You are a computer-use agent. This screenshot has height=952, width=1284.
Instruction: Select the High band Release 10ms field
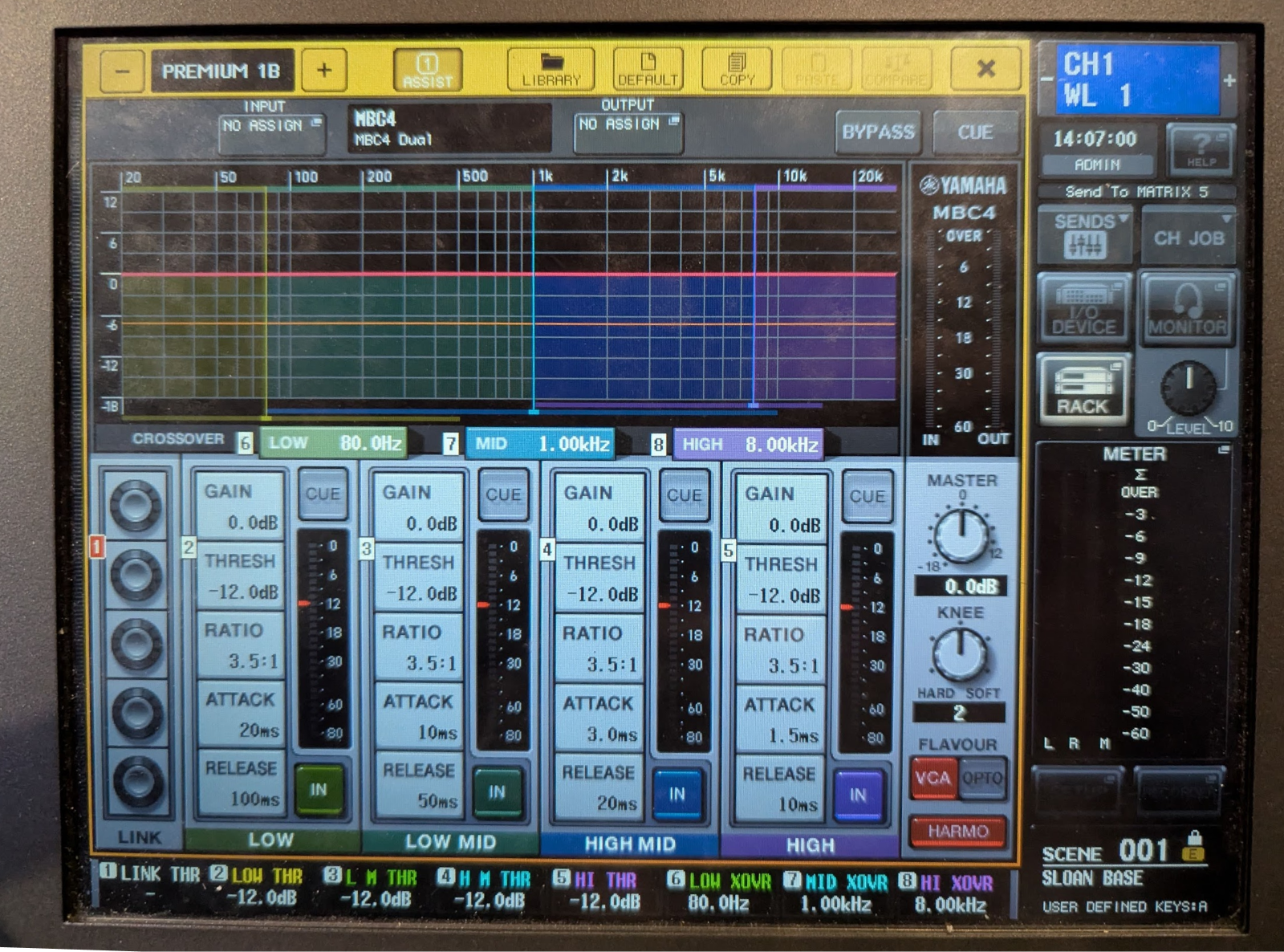pyautogui.click(x=780, y=788)
